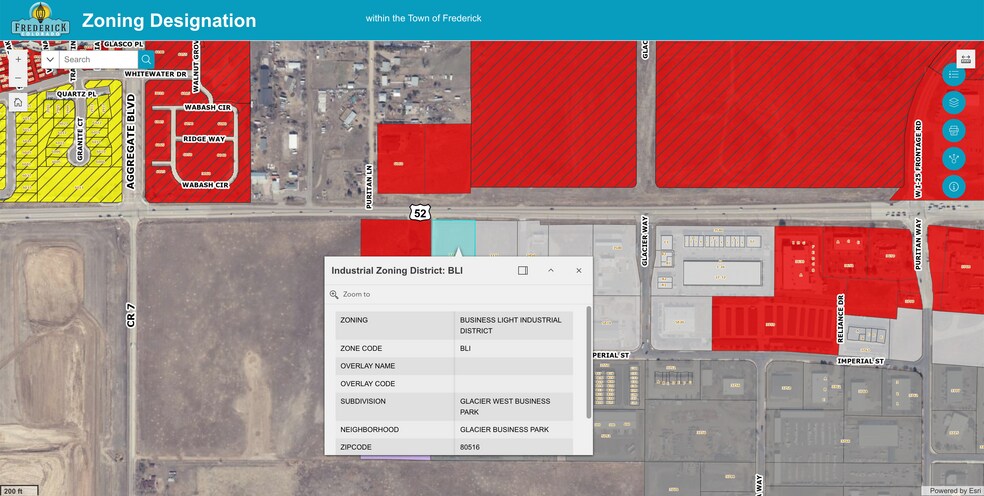984x496 pixels.
Task: Click the Frederick town logo
Action: pos(40,20)
